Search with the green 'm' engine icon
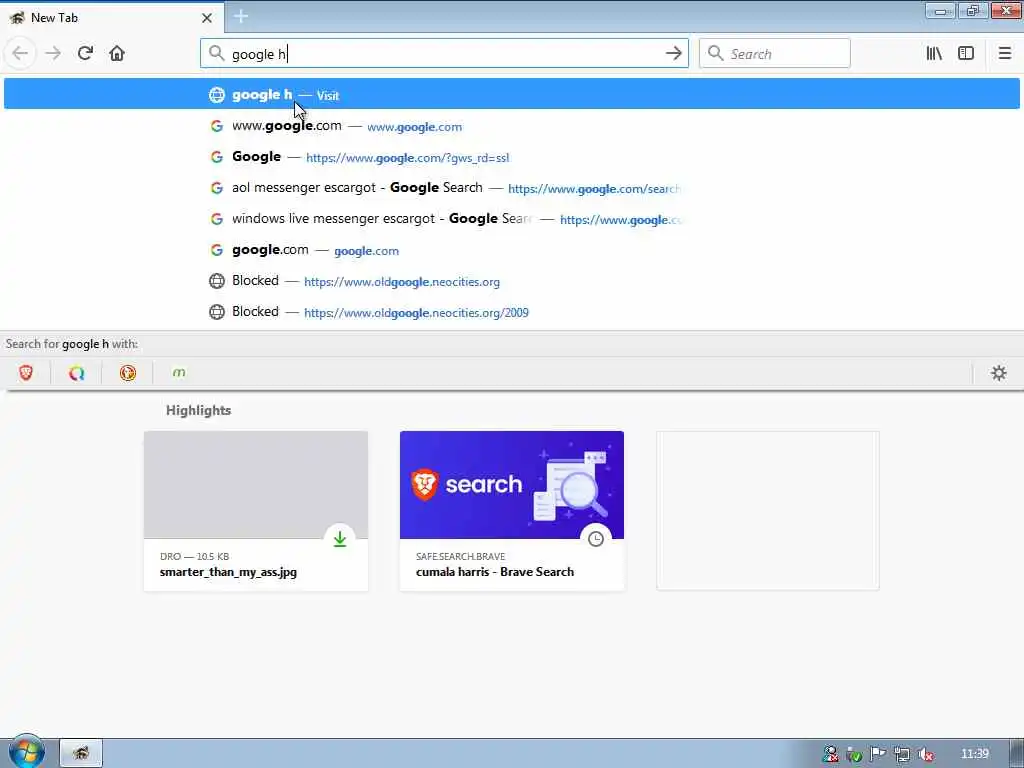Screen dimensions: 1024x768 (178, 373)
